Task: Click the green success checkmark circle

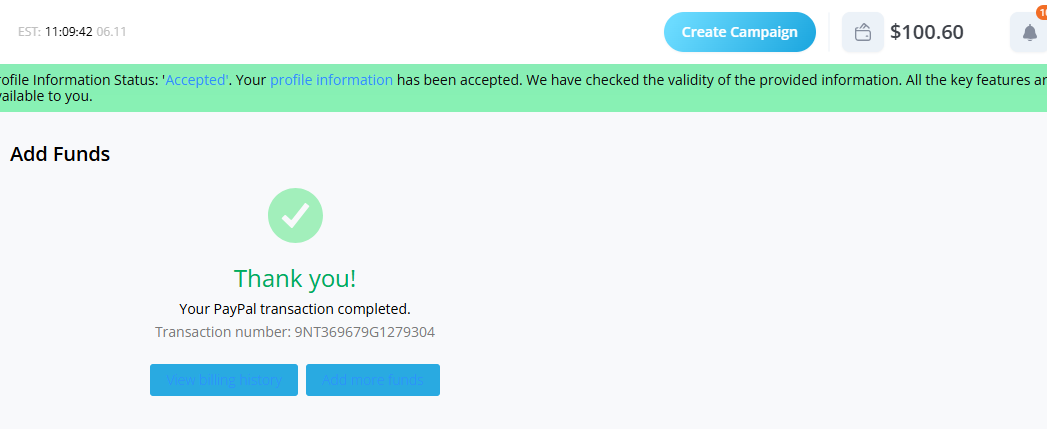Action: [x=295, y=214]
